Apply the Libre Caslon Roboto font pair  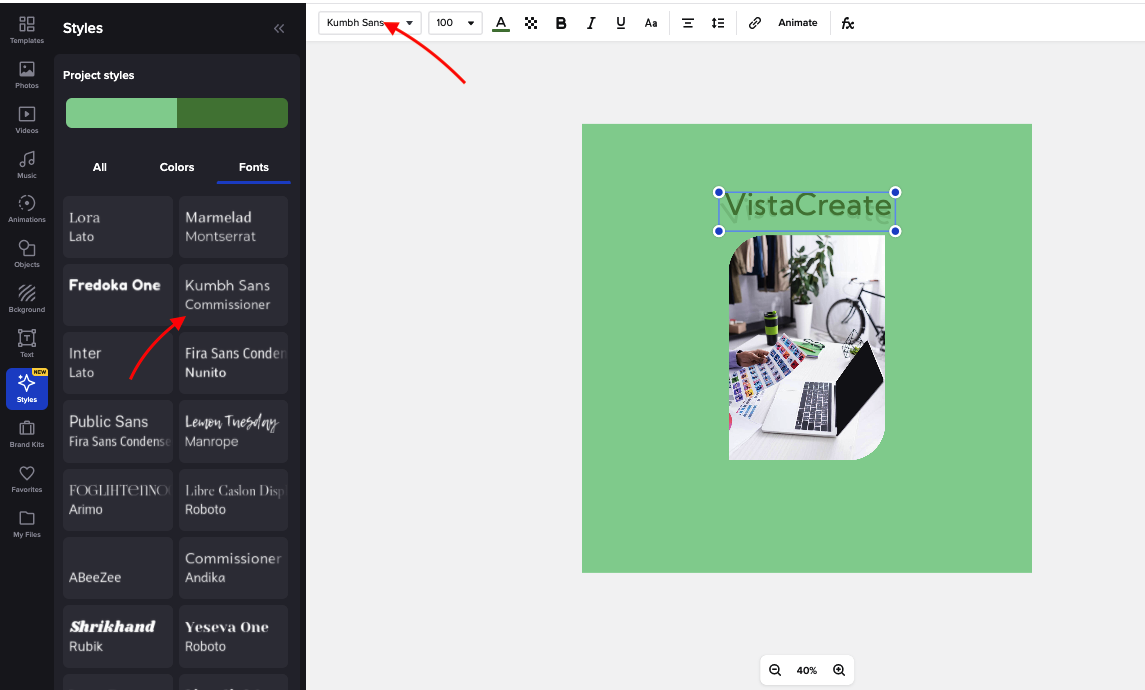(x=234, y=500)
